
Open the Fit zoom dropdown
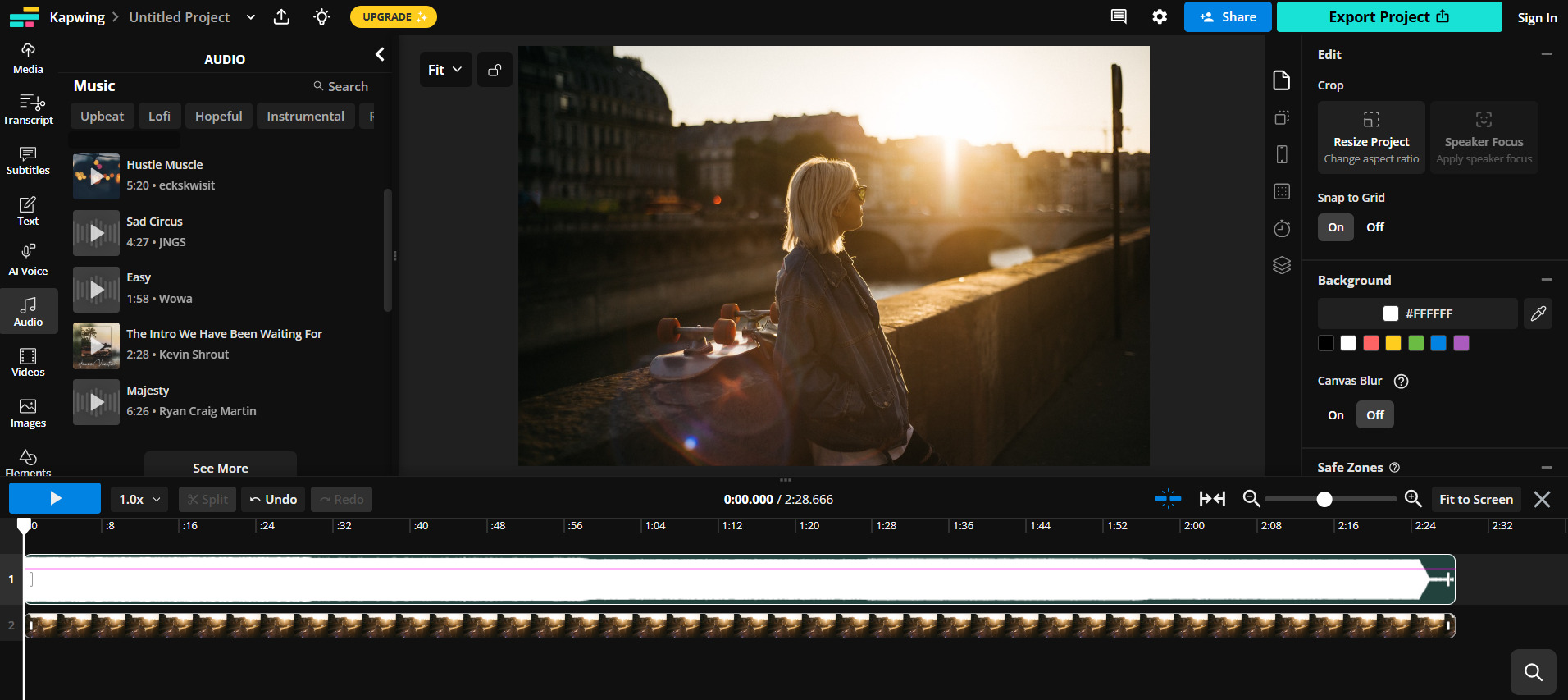pos(444,70)
